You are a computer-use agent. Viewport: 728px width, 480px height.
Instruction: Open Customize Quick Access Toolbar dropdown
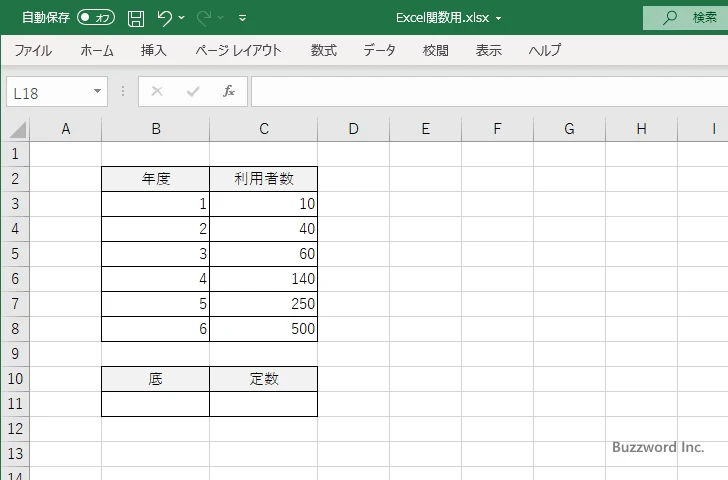242,18
